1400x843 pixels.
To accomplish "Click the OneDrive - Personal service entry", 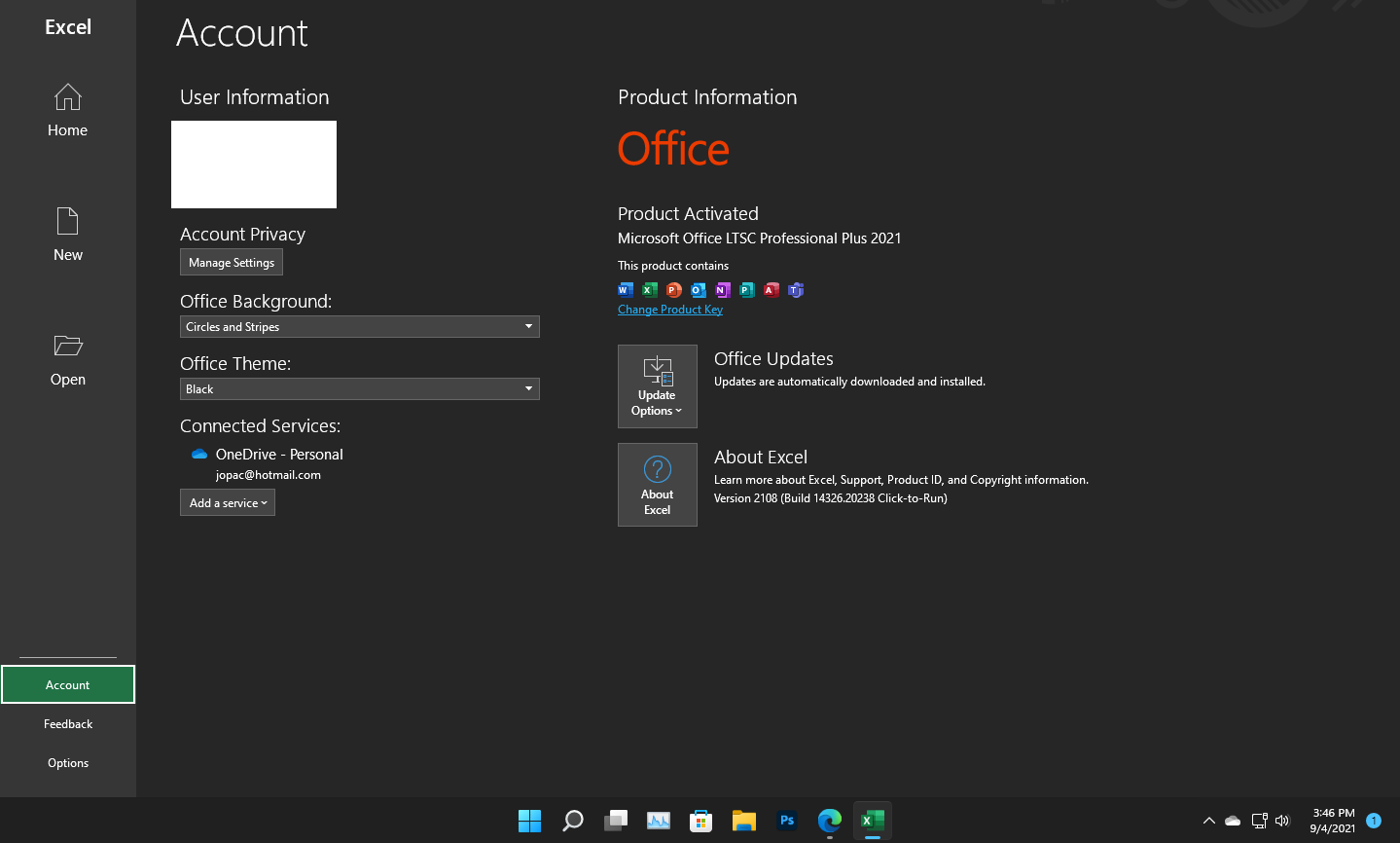I will pyautogui.click(x=279, y=455).
